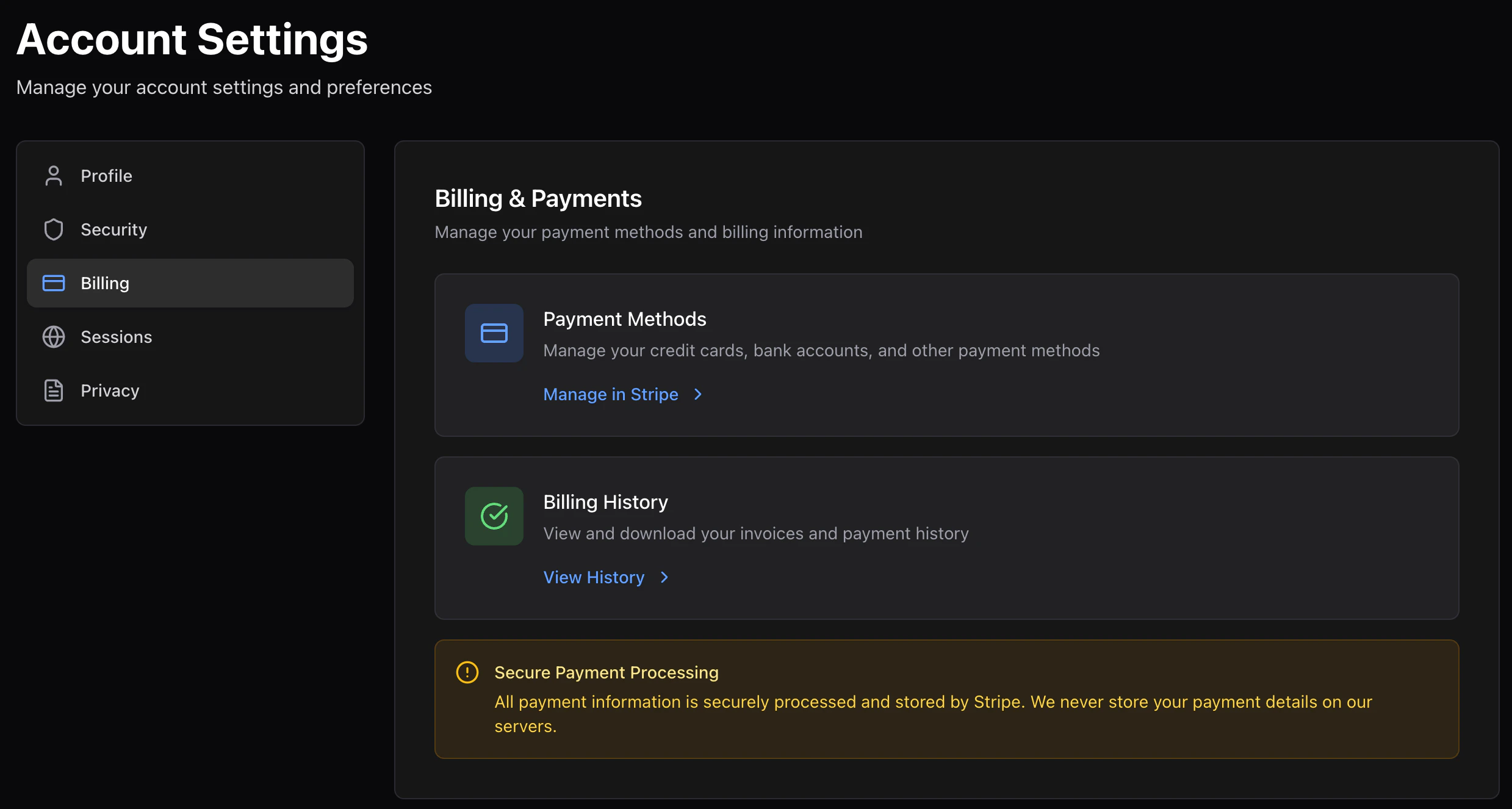
Task: Select the Billing menu item
Action: (190, 283)
